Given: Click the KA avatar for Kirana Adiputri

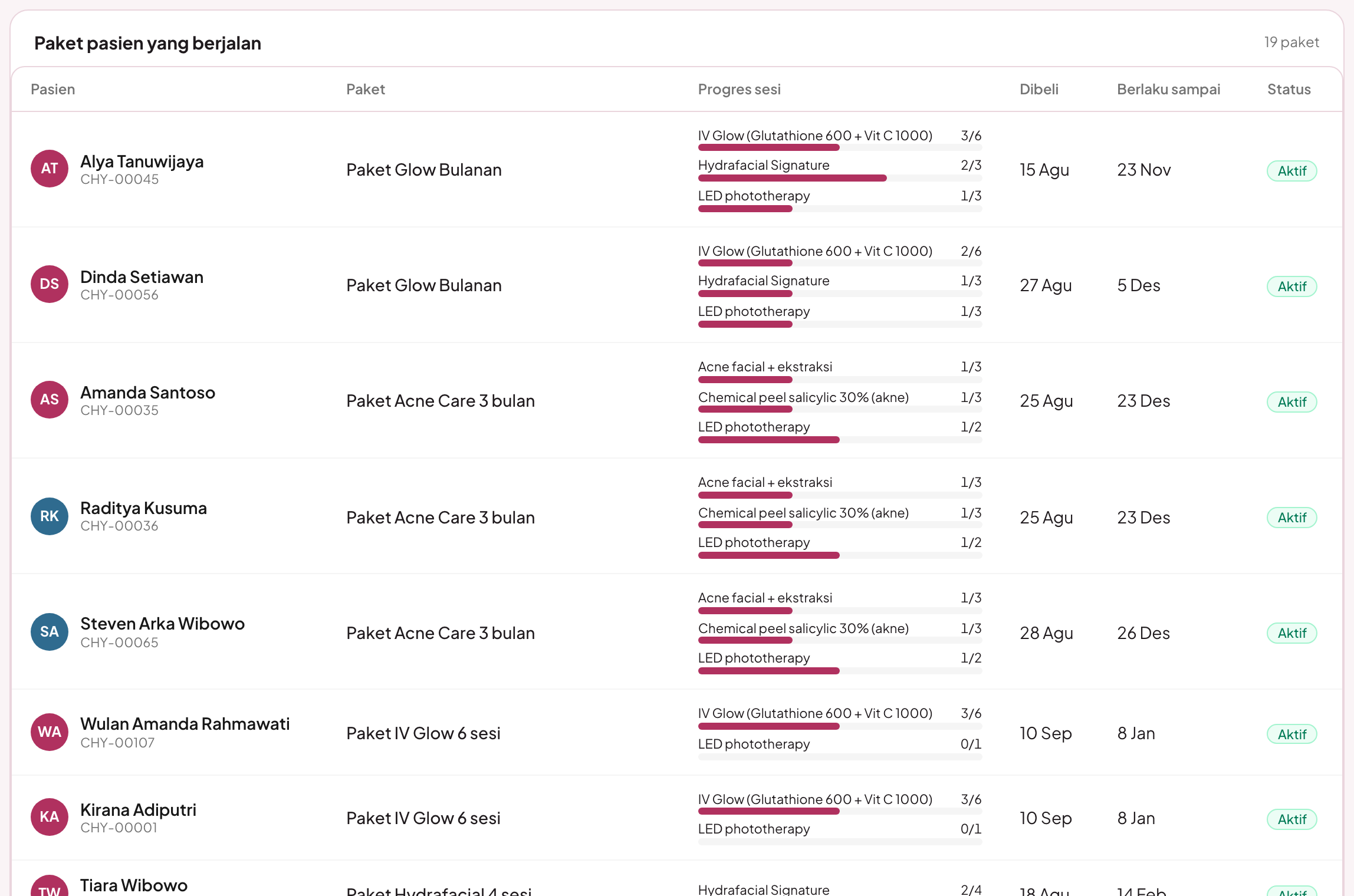Looking at the screenshot, I should pos(50,817).
